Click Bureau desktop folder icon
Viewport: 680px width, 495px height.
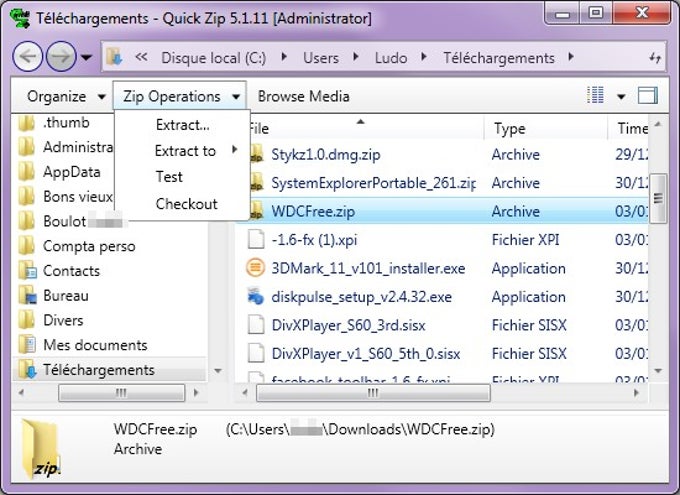pyautogui.click(x=27, y=295)
